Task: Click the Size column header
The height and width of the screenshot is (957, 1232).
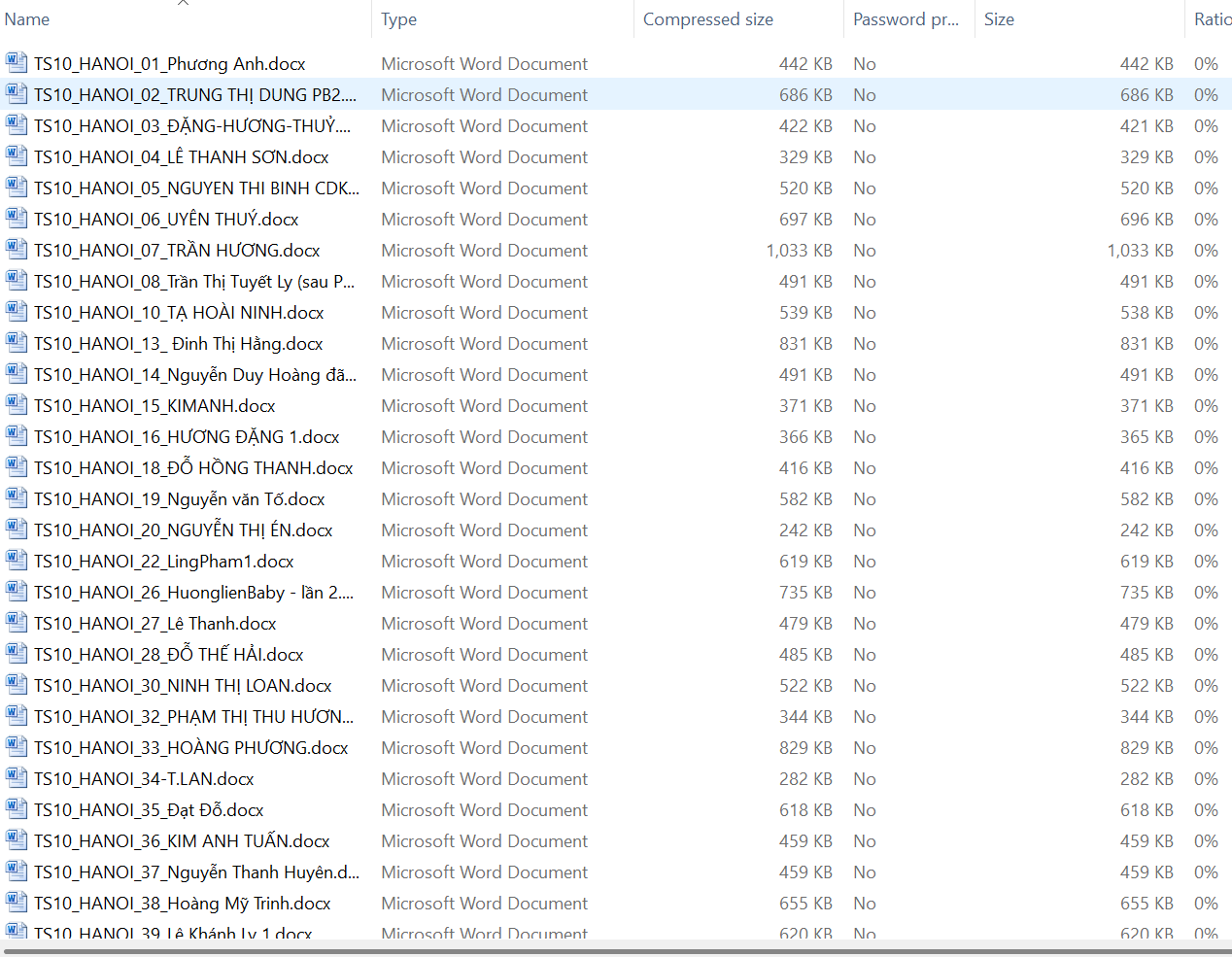Action: coord(998,19)
